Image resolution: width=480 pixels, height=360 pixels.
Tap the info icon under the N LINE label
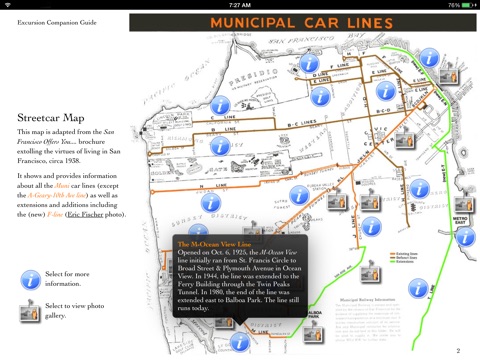(211, 203)
